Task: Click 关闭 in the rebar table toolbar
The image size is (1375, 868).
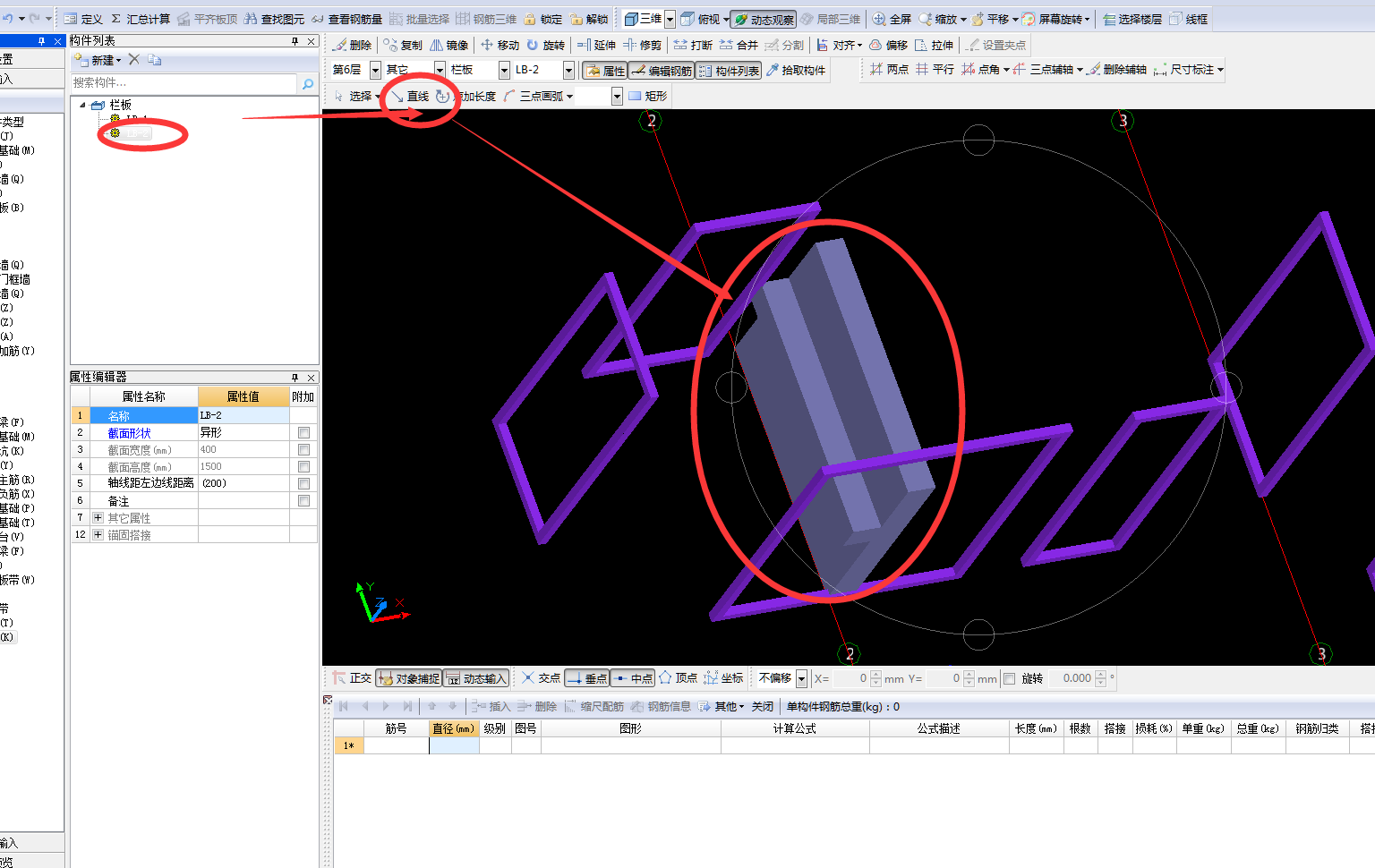Action: point(763,707)
